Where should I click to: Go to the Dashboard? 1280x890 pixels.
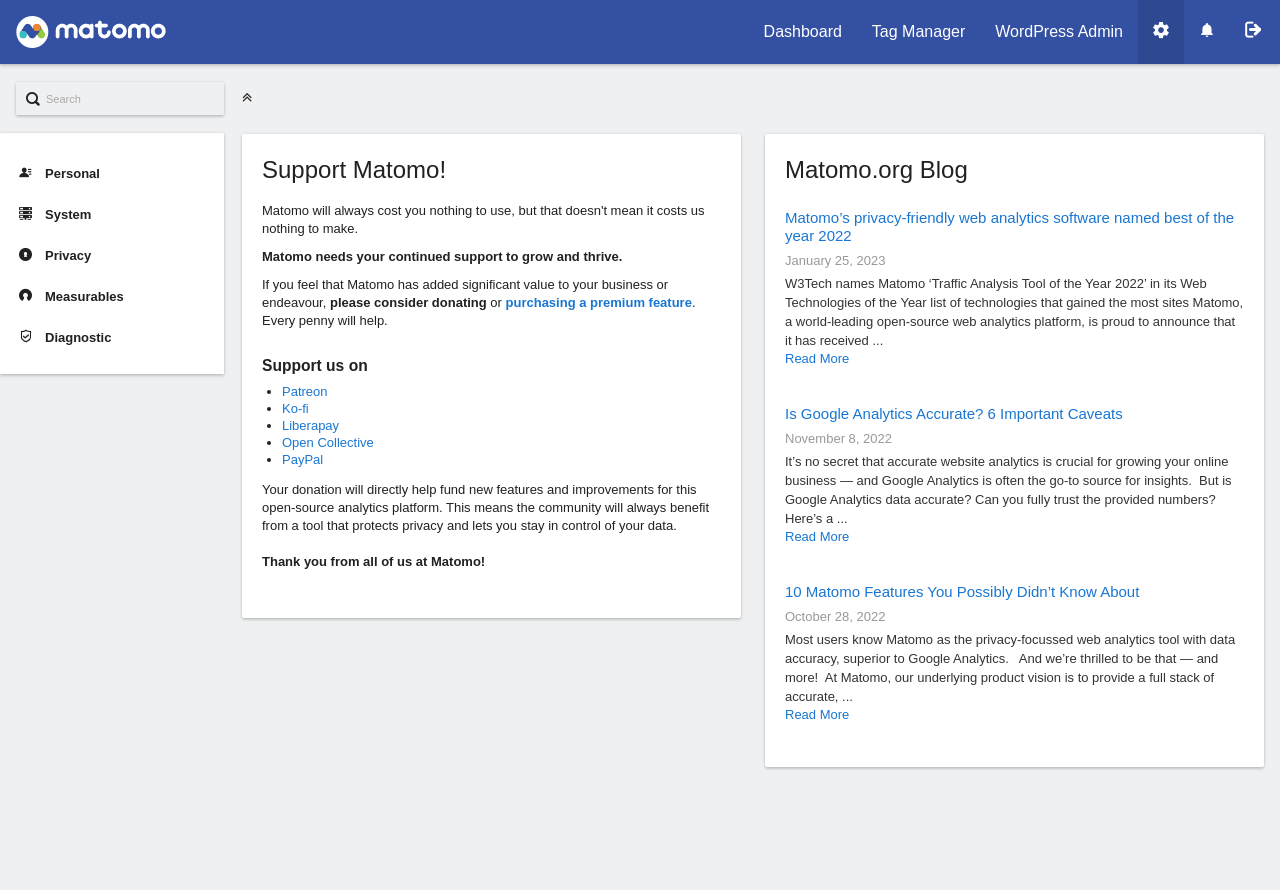(x=802, y=32)
